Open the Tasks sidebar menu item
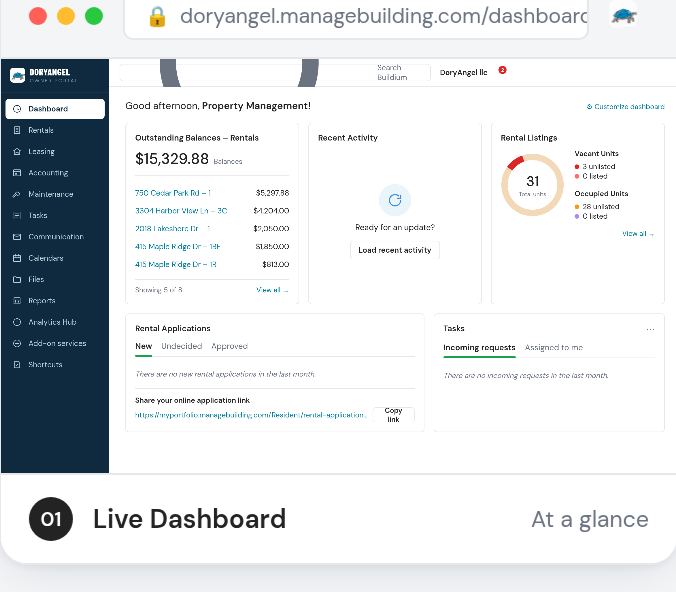 pyautogui.click(x=55, y=216)
